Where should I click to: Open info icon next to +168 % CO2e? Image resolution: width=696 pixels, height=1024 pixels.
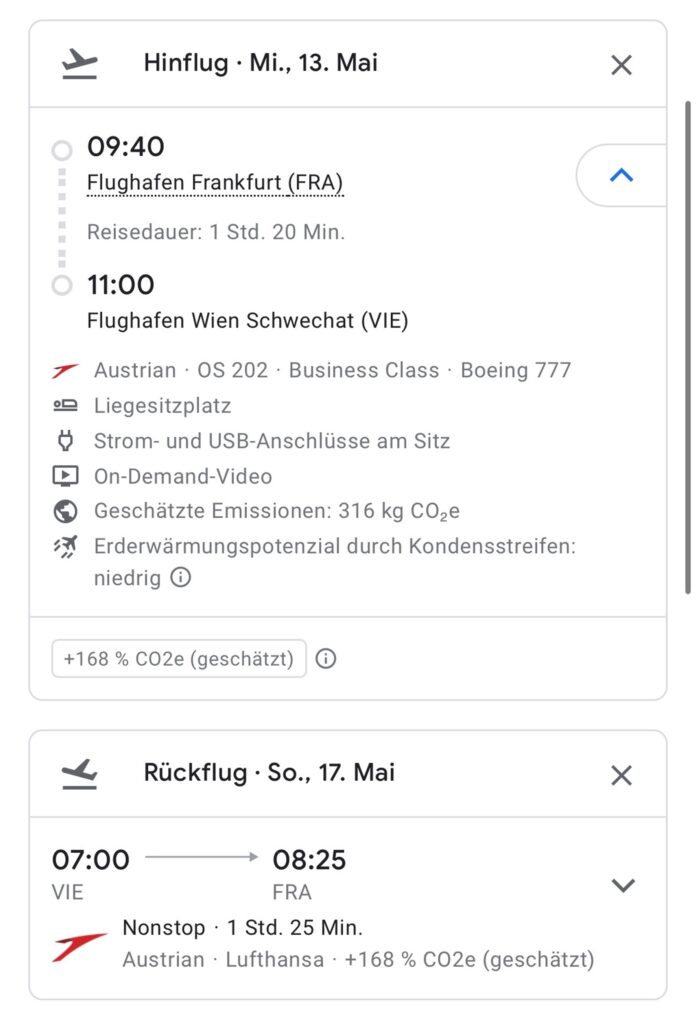pos(326,659)
